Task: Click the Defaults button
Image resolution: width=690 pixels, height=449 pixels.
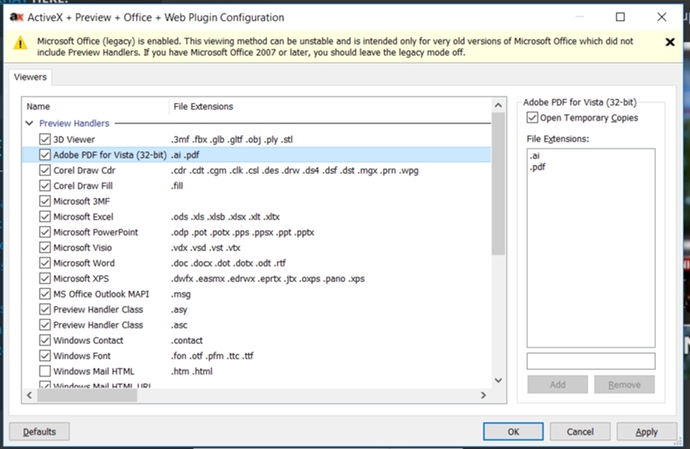Action: pyautogui.click(x=39, y=432)
